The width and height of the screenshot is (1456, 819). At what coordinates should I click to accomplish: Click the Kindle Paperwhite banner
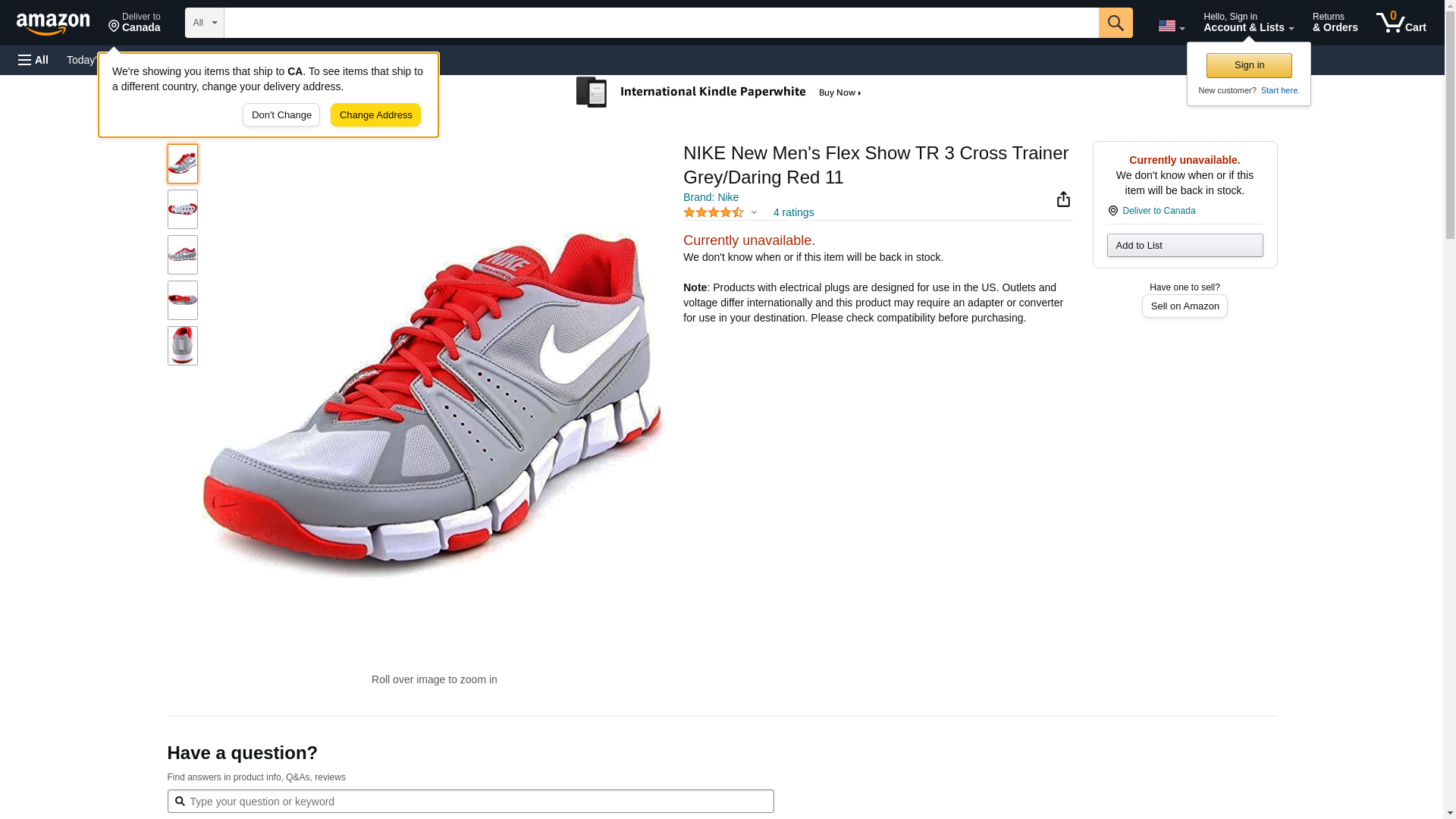pos(719,93)
